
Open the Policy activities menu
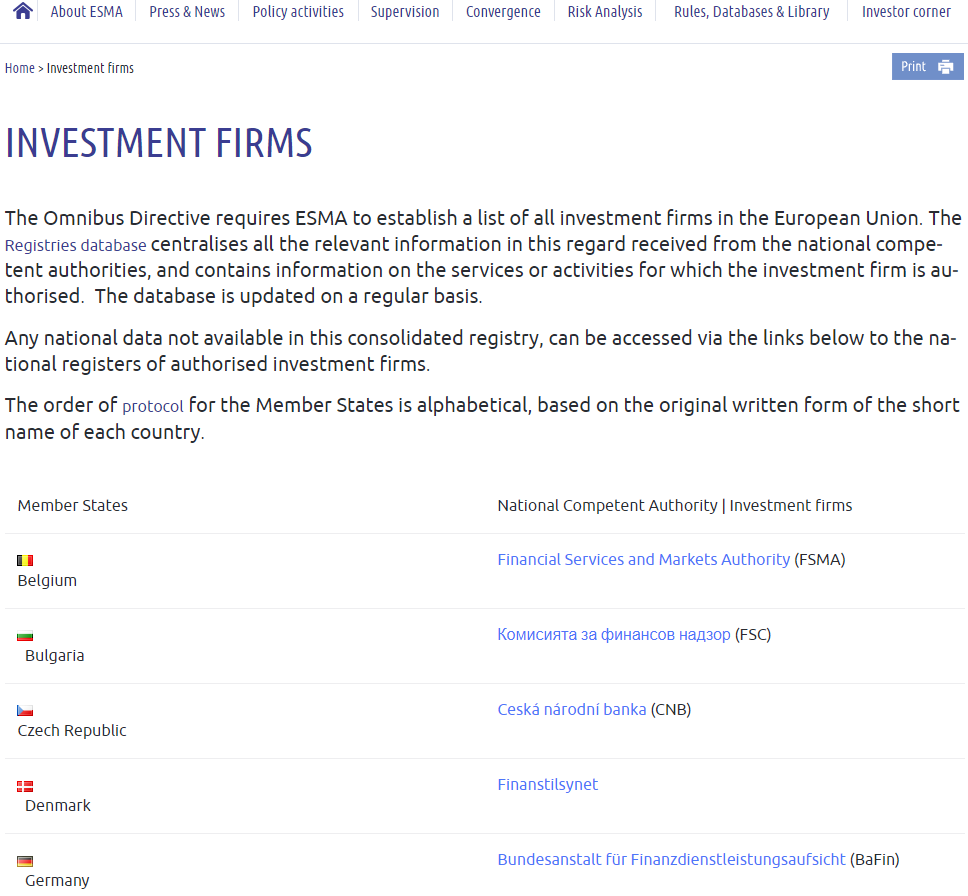click(298, 12)
